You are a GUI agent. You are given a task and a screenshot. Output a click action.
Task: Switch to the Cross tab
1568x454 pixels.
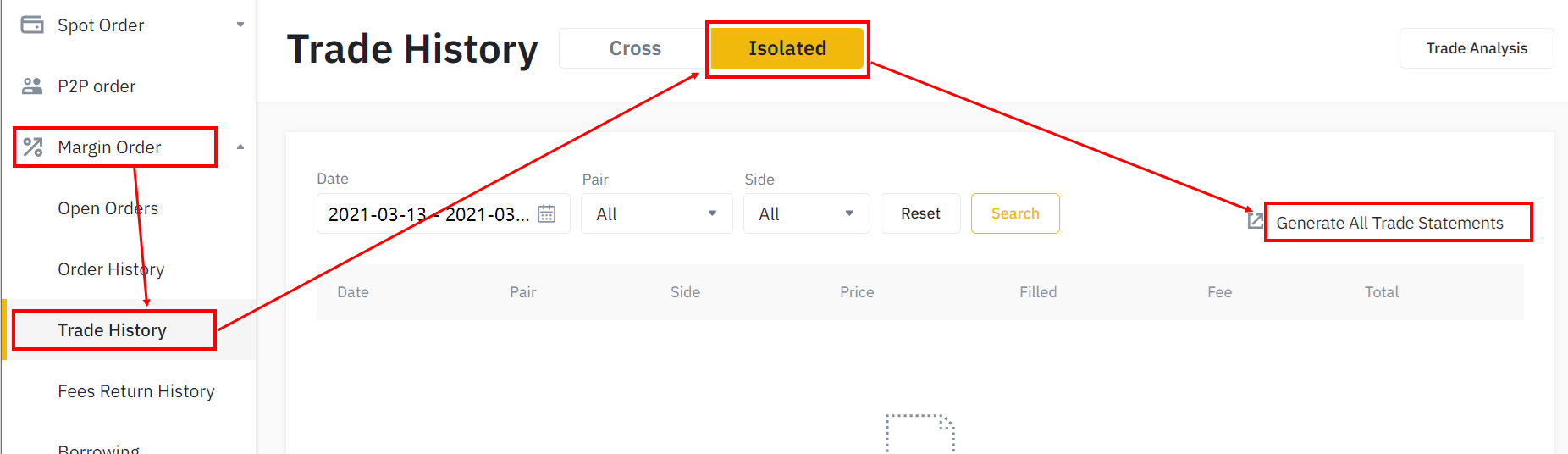pos(635,48)
